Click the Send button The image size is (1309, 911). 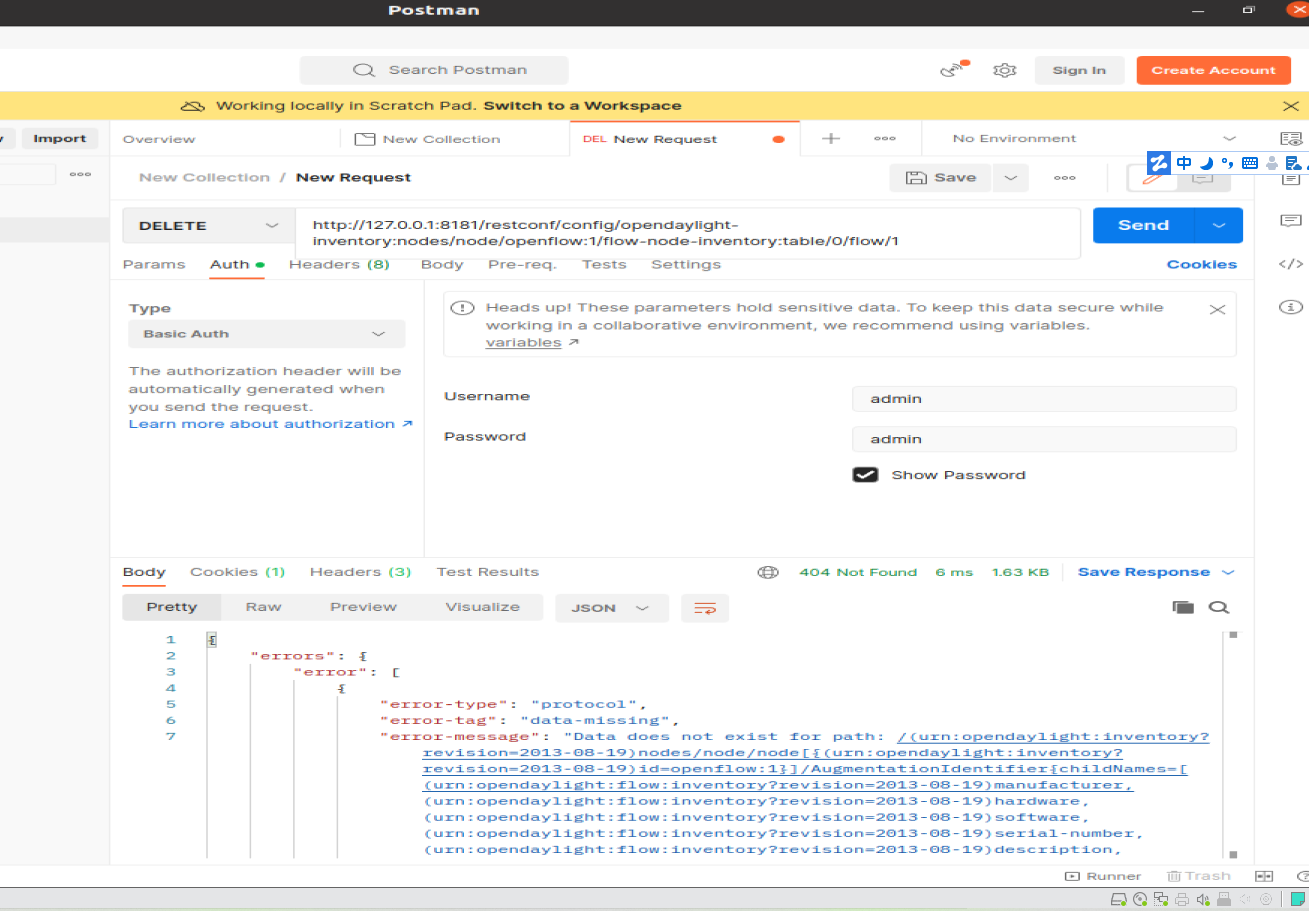[1144, 226]
